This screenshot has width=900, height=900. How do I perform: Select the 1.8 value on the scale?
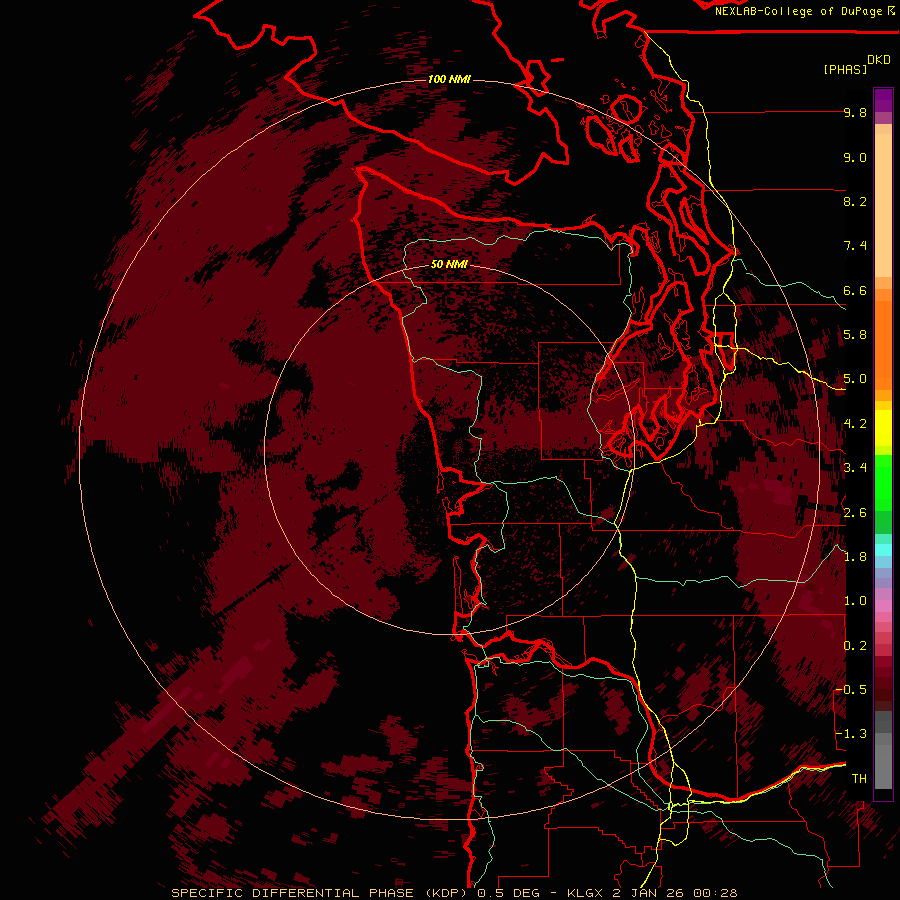[855, 557]
